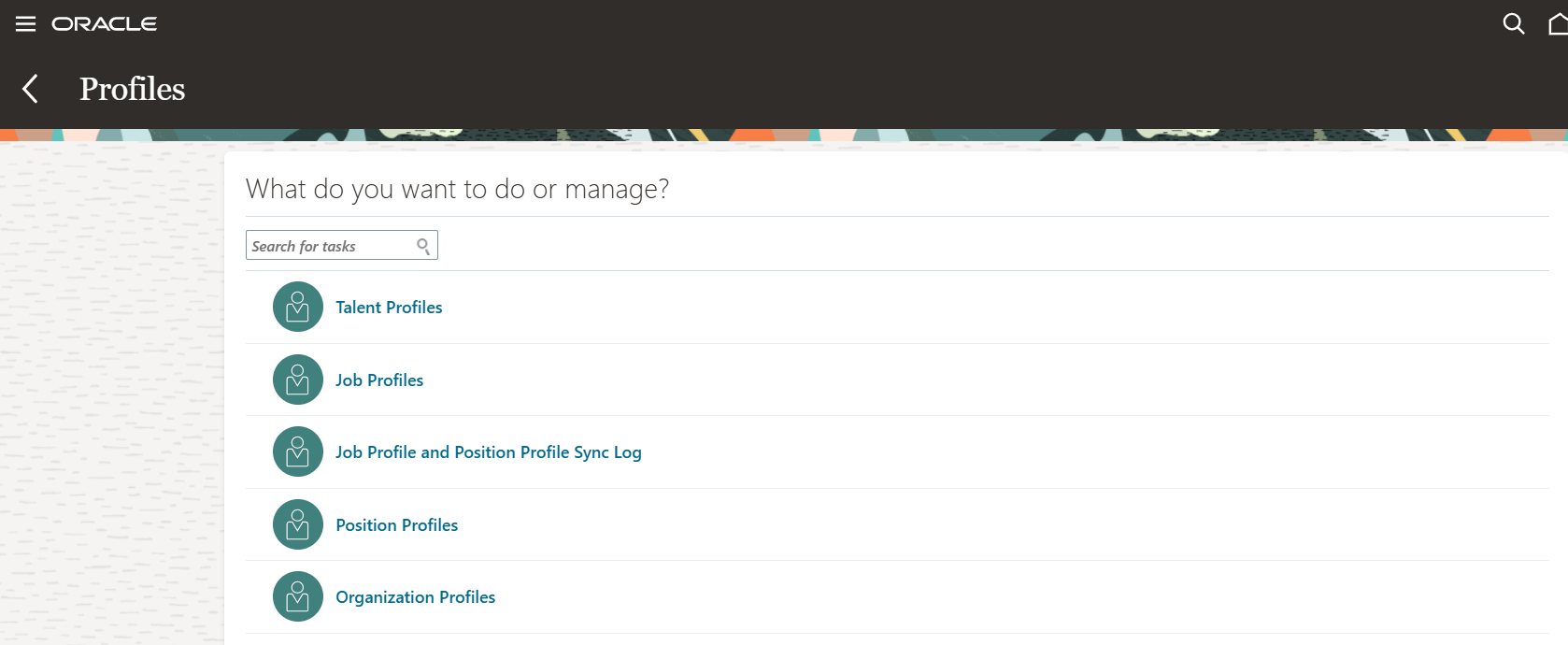The image size is (1568, 645).
Task: Click the Oracle logo
Action: [x=106, y=23]
